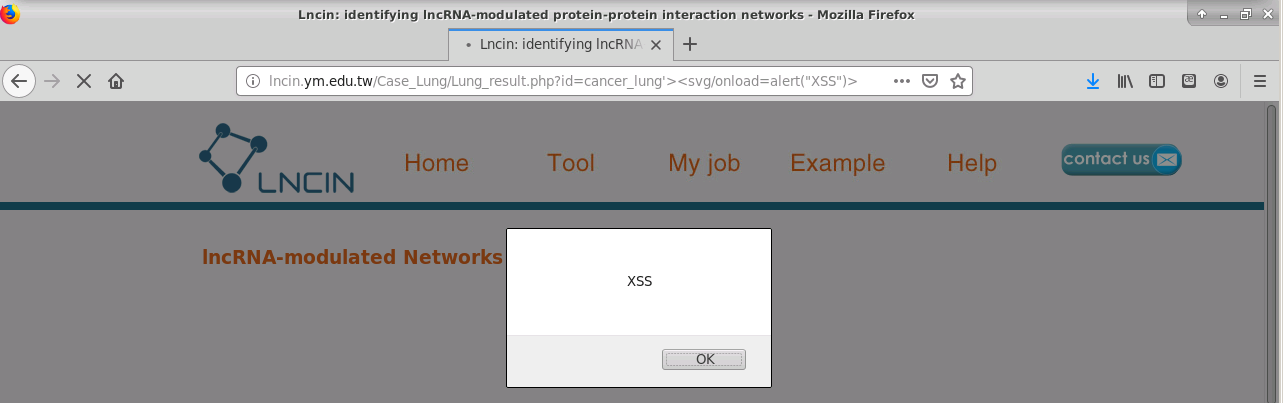This screenshot has height=403, width=1283.
Task: Go to the Example page link
Action: [838, 163]
